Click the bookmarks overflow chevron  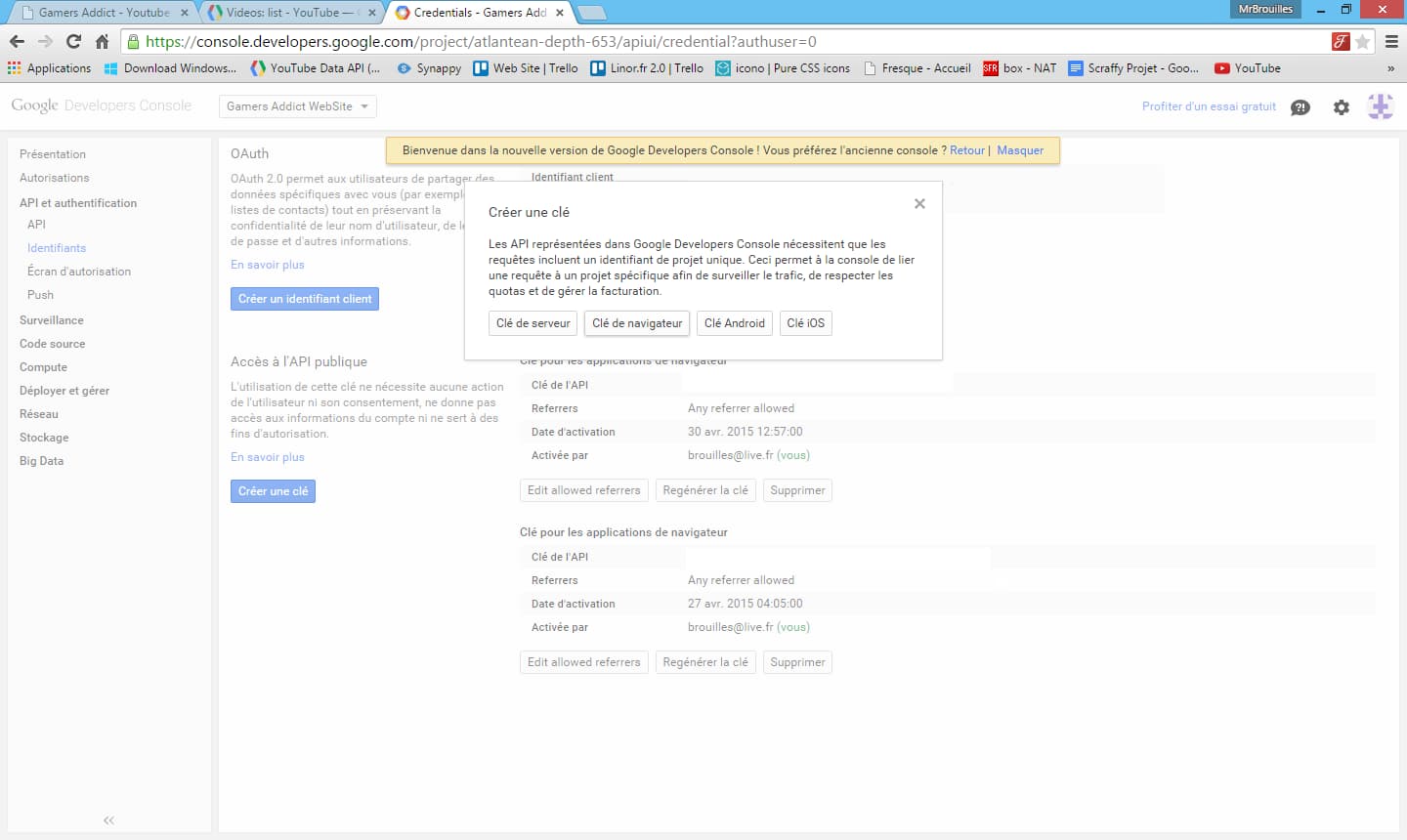1391,68
